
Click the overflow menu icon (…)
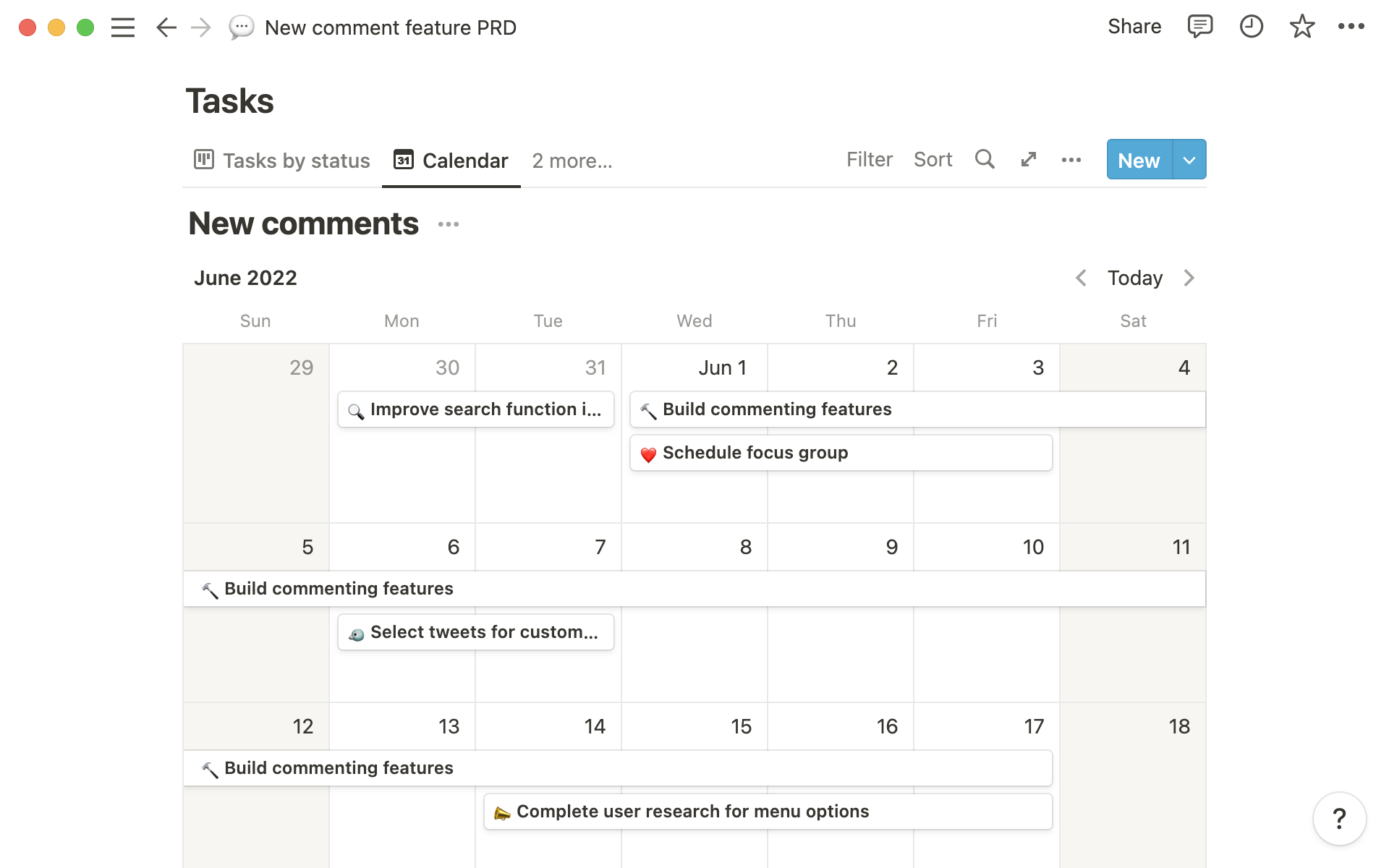pyautogui.click(x=1071, y=160)
